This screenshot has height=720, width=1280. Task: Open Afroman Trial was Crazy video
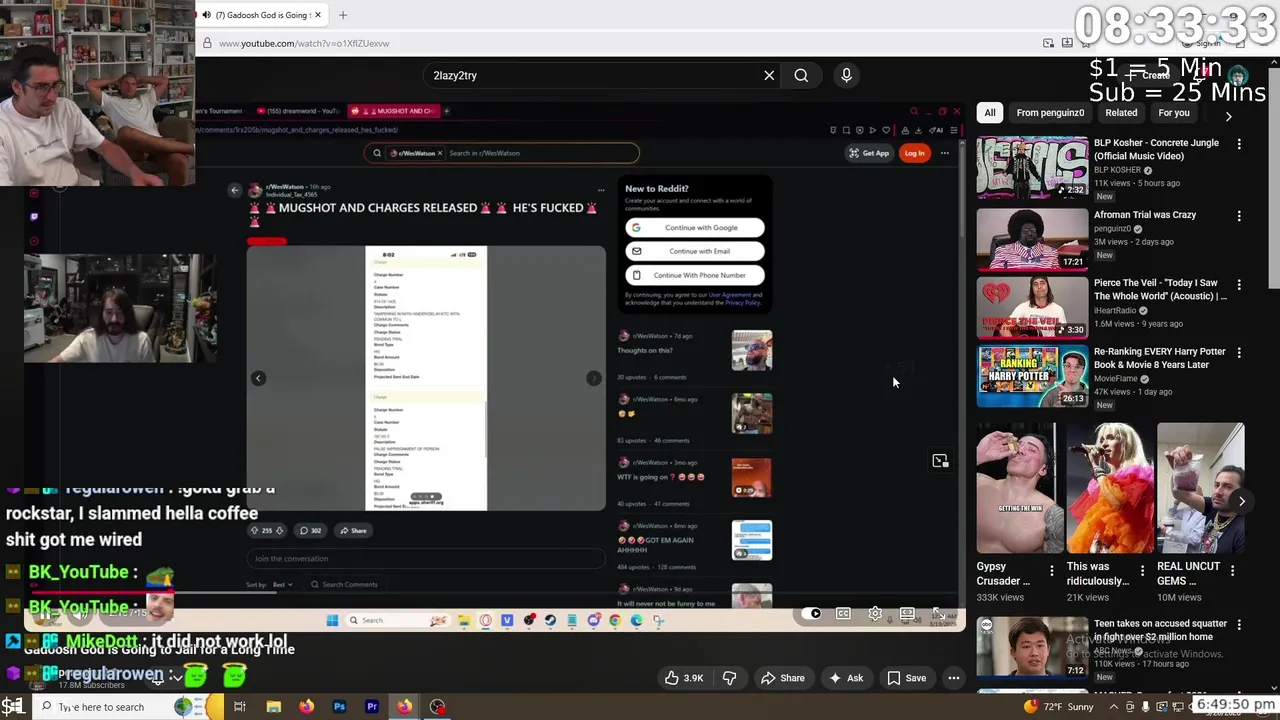point(1032,240)
